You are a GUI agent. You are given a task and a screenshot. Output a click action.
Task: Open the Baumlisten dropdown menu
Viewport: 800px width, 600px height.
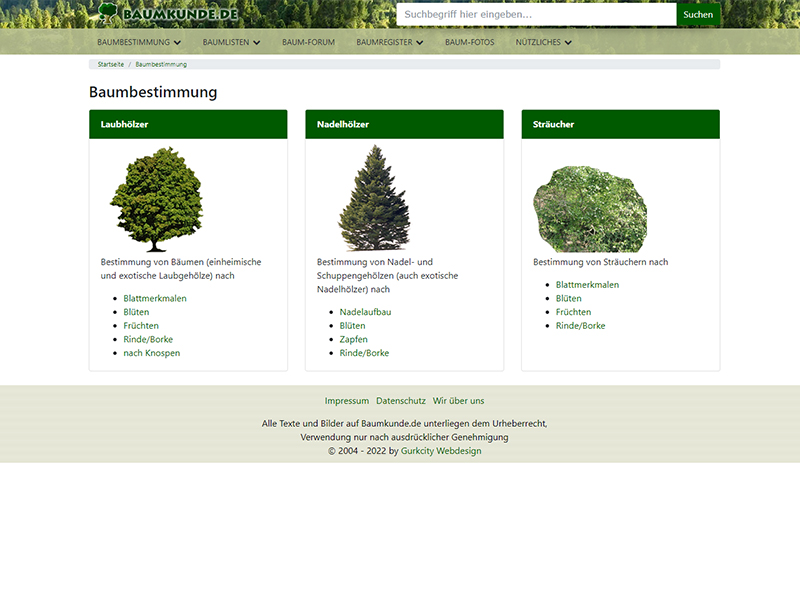(231, 43)
